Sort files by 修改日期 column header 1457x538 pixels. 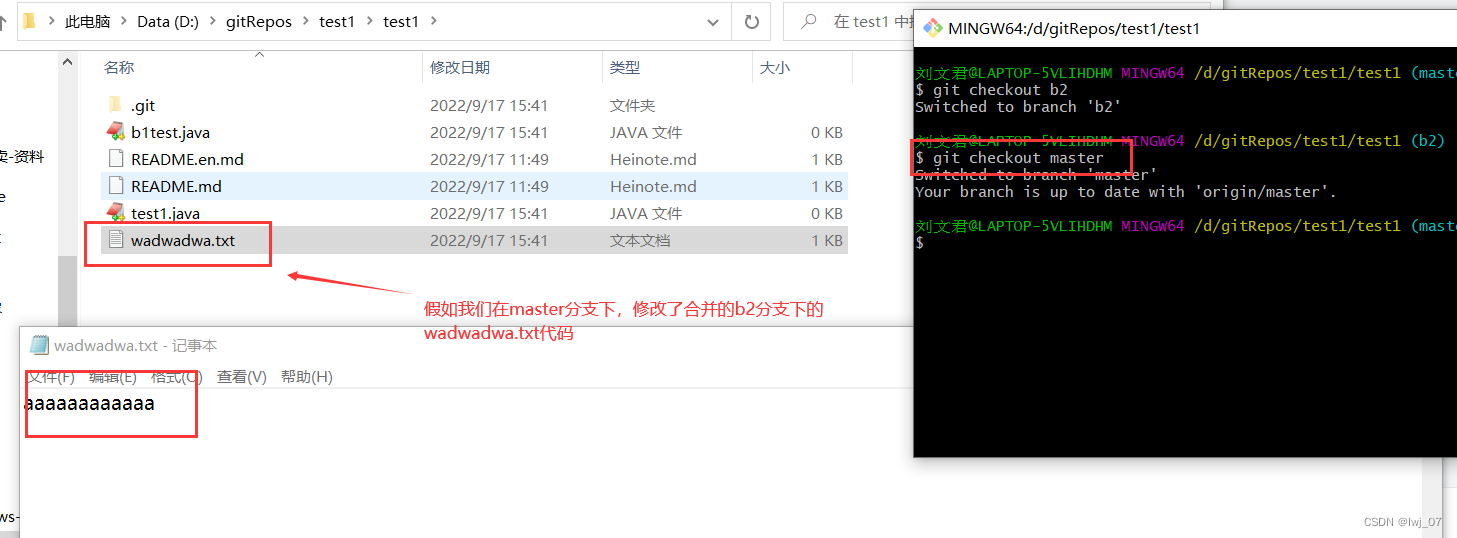pyautogui.click(x=460, y=67)
